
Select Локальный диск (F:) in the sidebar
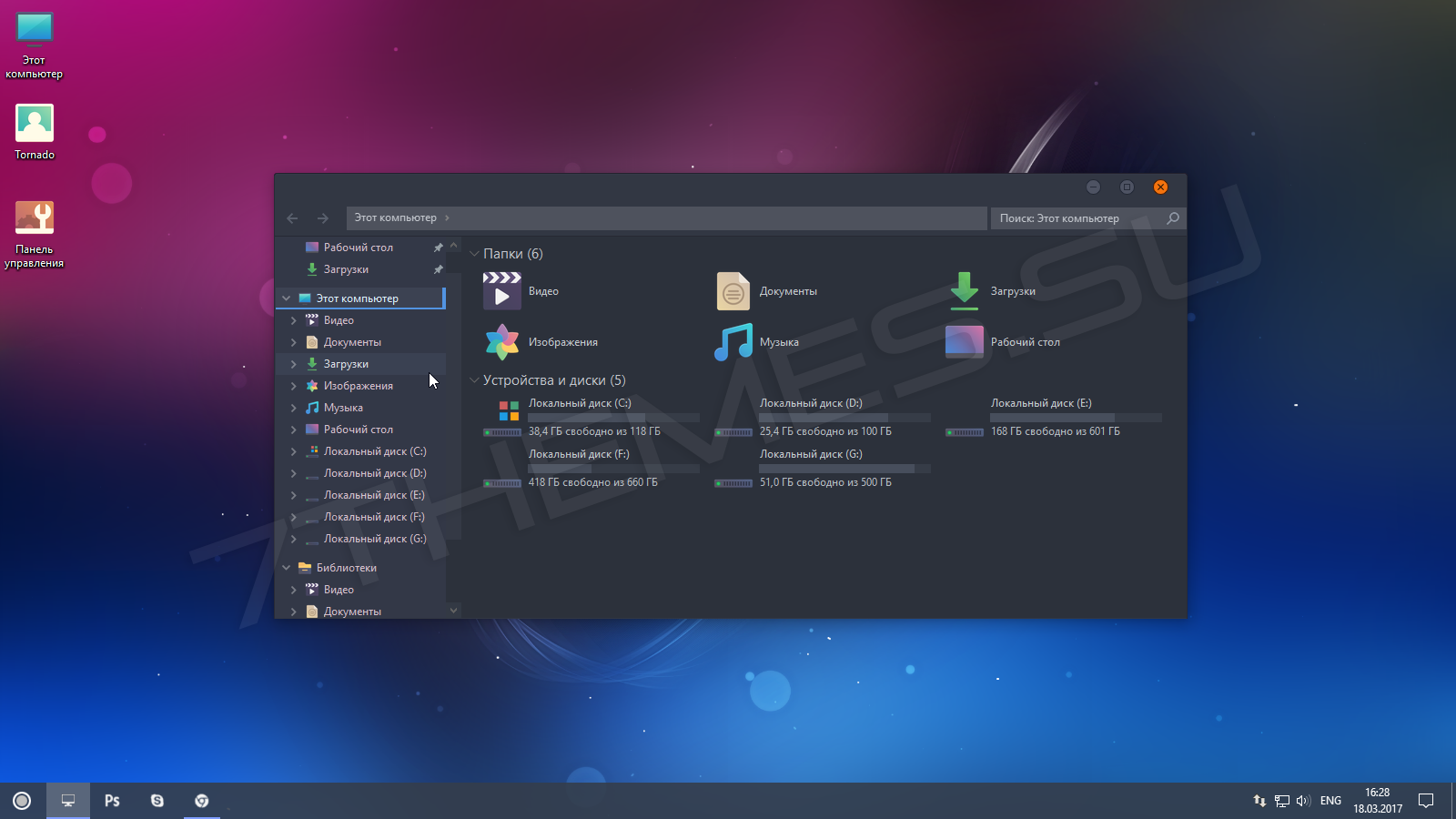374,517
